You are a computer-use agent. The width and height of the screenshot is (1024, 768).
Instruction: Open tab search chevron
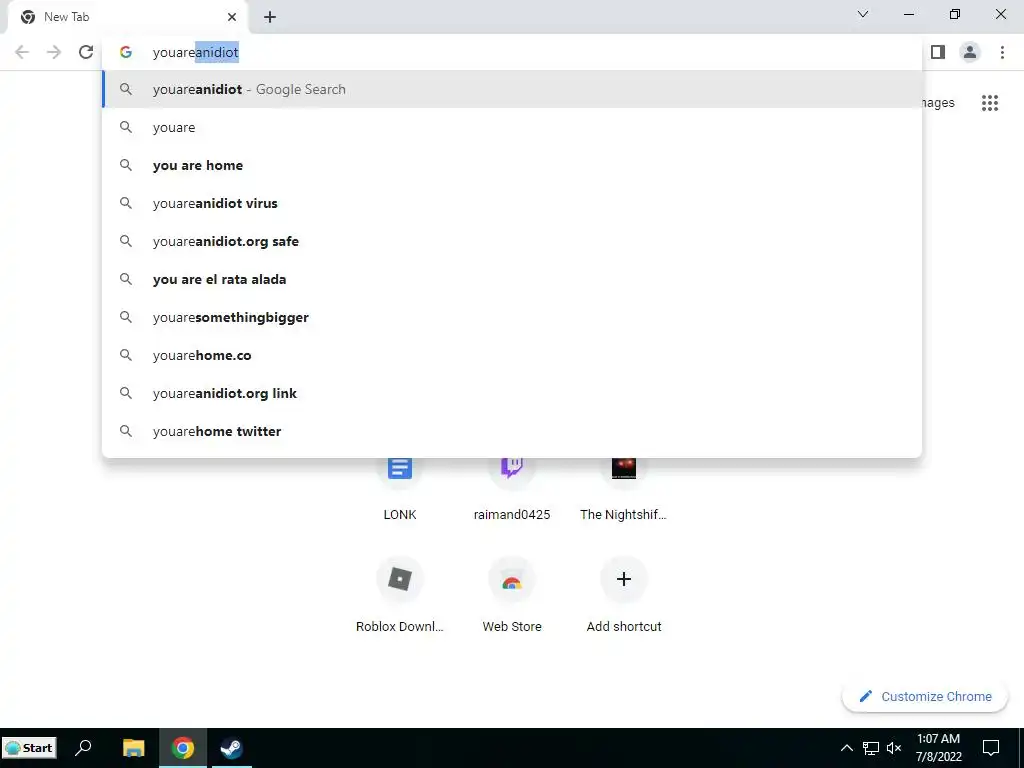[x=863, y=14]
